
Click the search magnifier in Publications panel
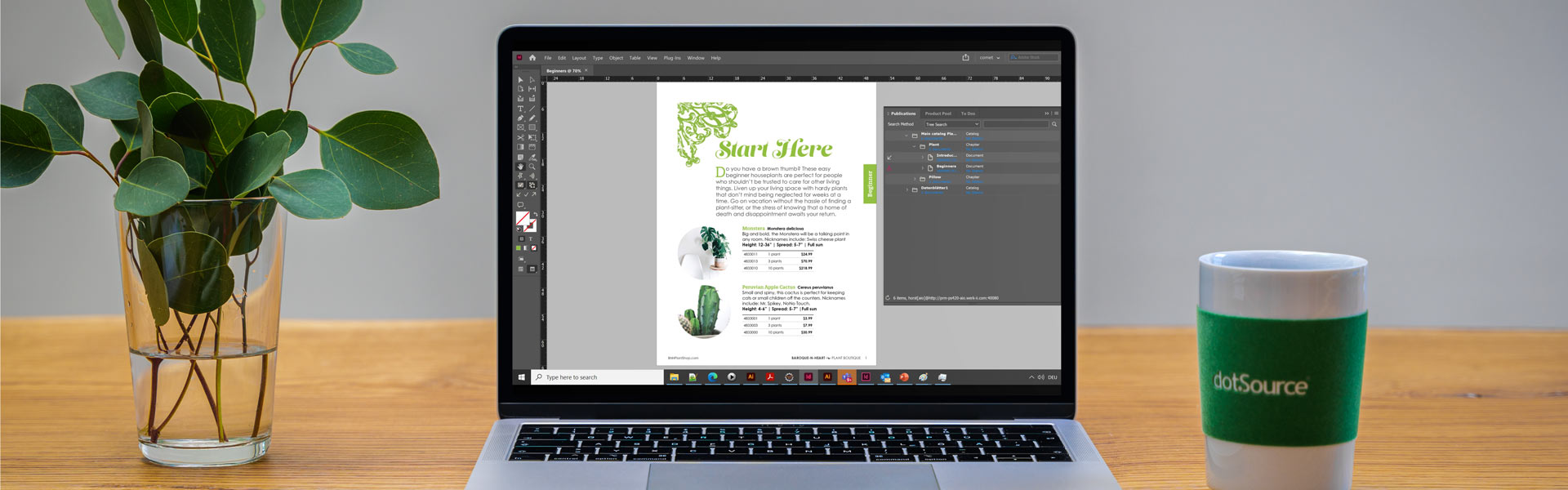(1054, 124)
